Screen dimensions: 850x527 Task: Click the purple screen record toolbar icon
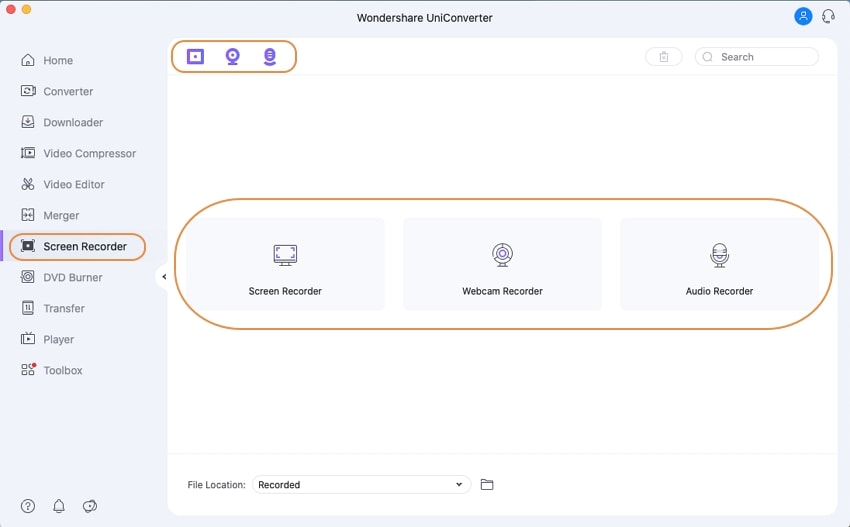pos(195,56)
